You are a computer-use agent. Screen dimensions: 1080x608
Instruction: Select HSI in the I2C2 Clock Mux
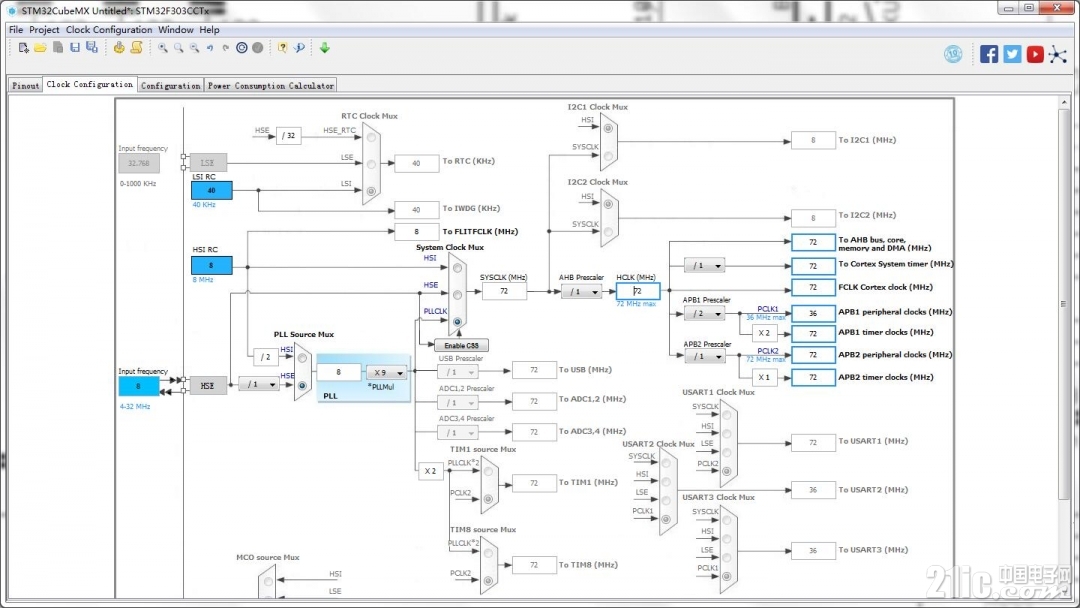point(608,204)
